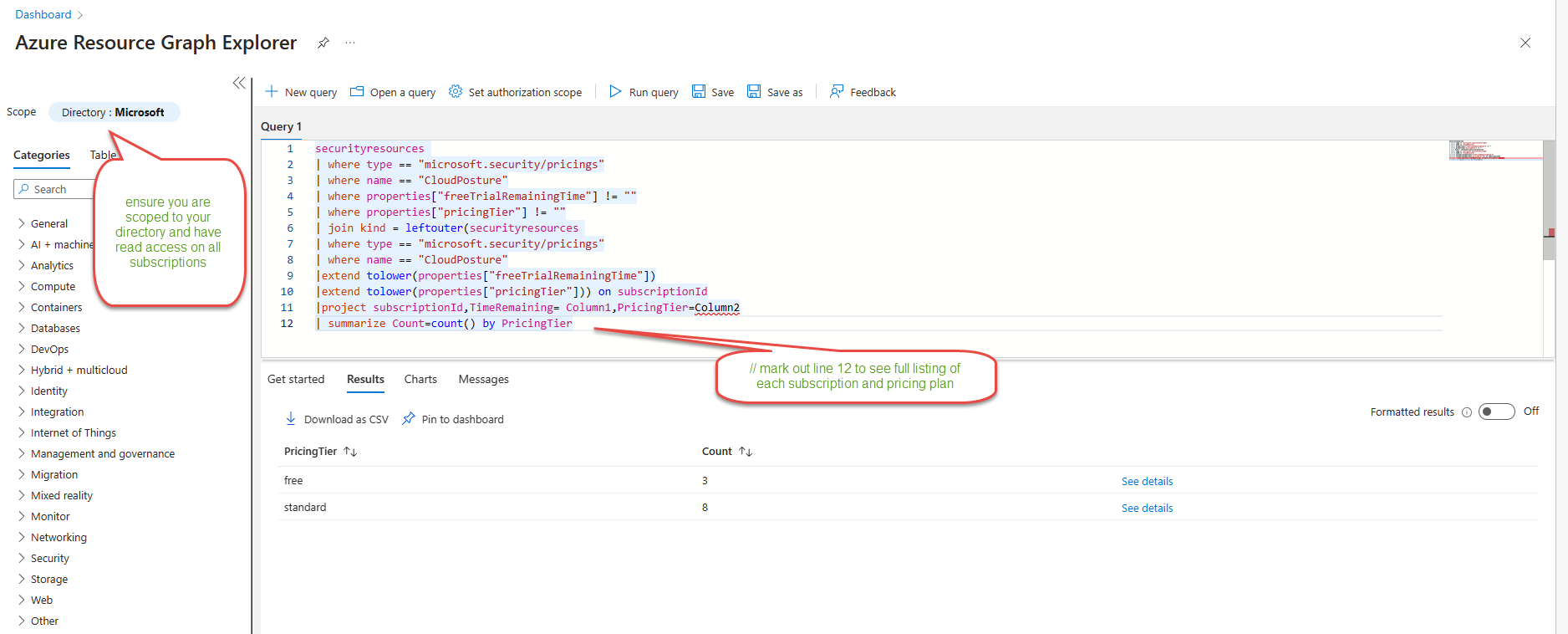This screenshot has width=1568, height=634.
Task: Click the code editor vertical scrollbar thumb
Action: click(1549, 201)
